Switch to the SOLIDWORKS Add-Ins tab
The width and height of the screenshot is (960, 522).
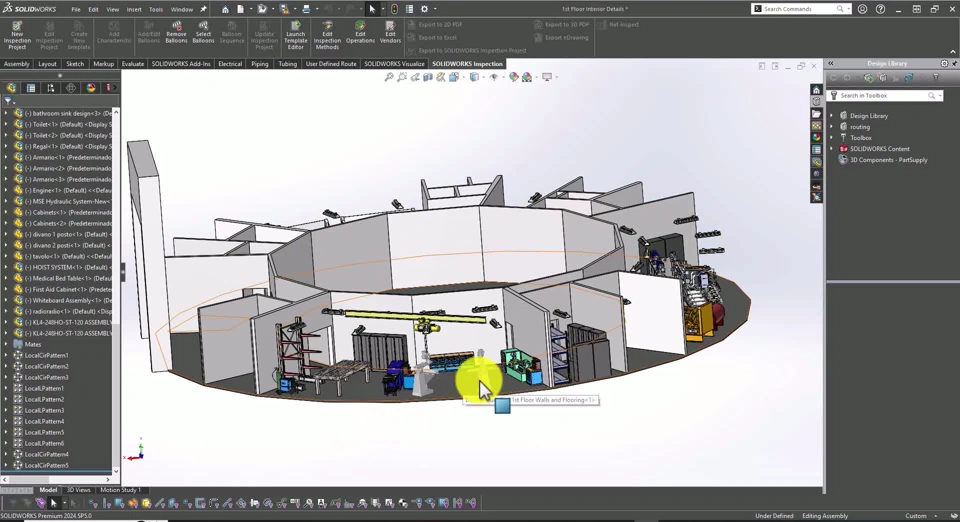(181, 64)
